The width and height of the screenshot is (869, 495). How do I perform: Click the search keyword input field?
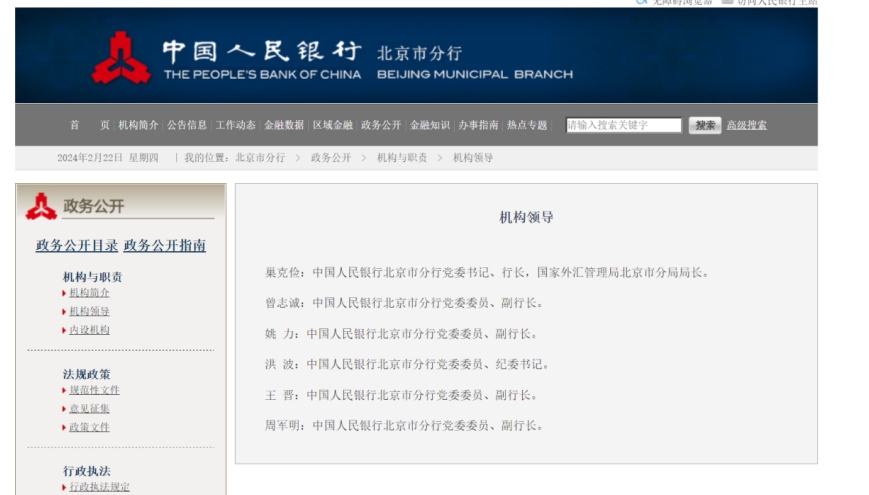coord(623,125)
